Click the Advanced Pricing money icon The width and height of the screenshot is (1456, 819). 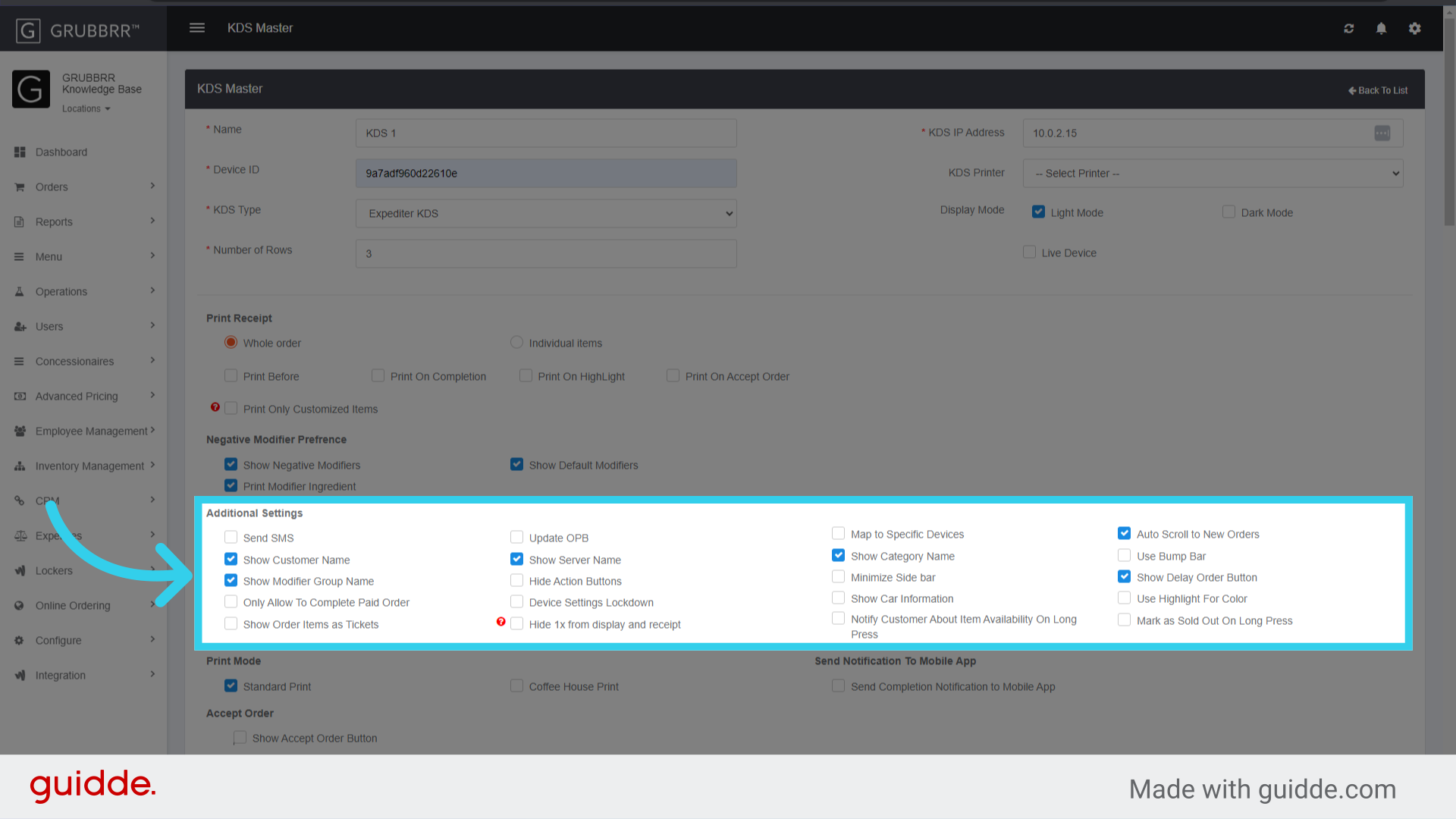20,397
